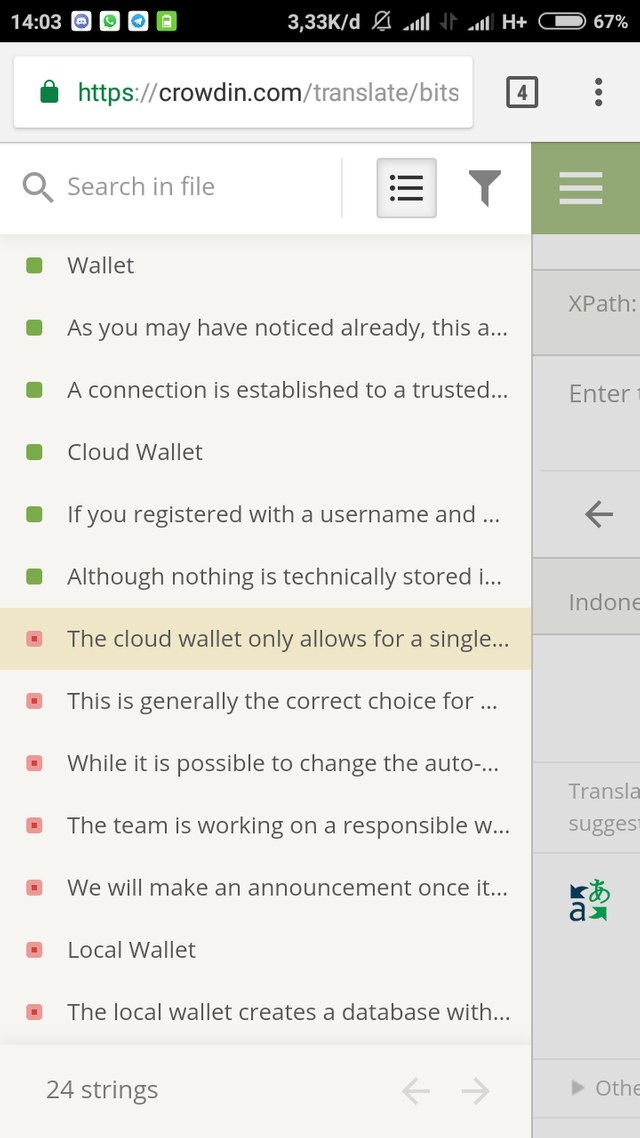Click the green HTTPS padlock icon

point(49,92)
